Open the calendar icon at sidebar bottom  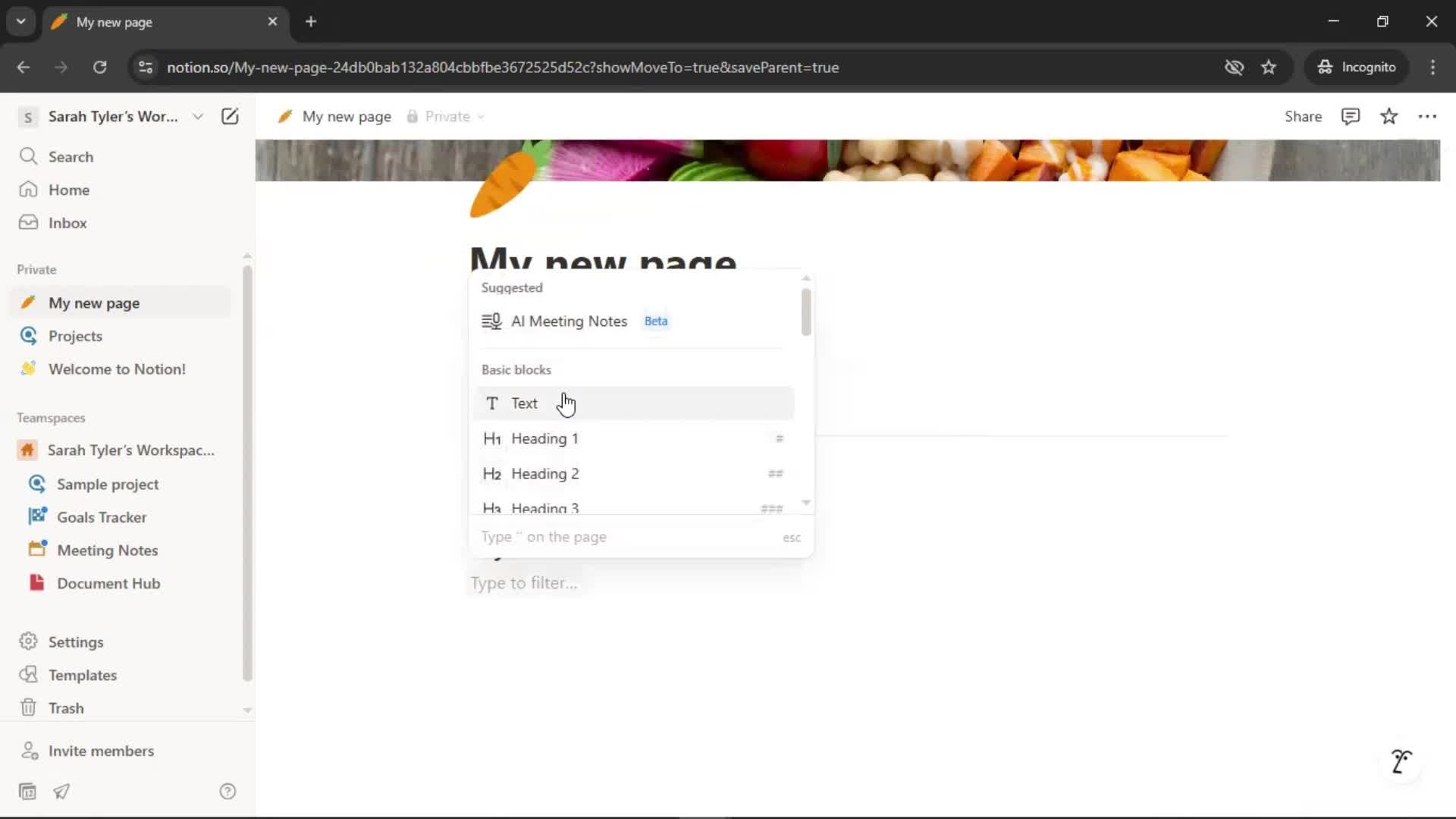(27, 792)
